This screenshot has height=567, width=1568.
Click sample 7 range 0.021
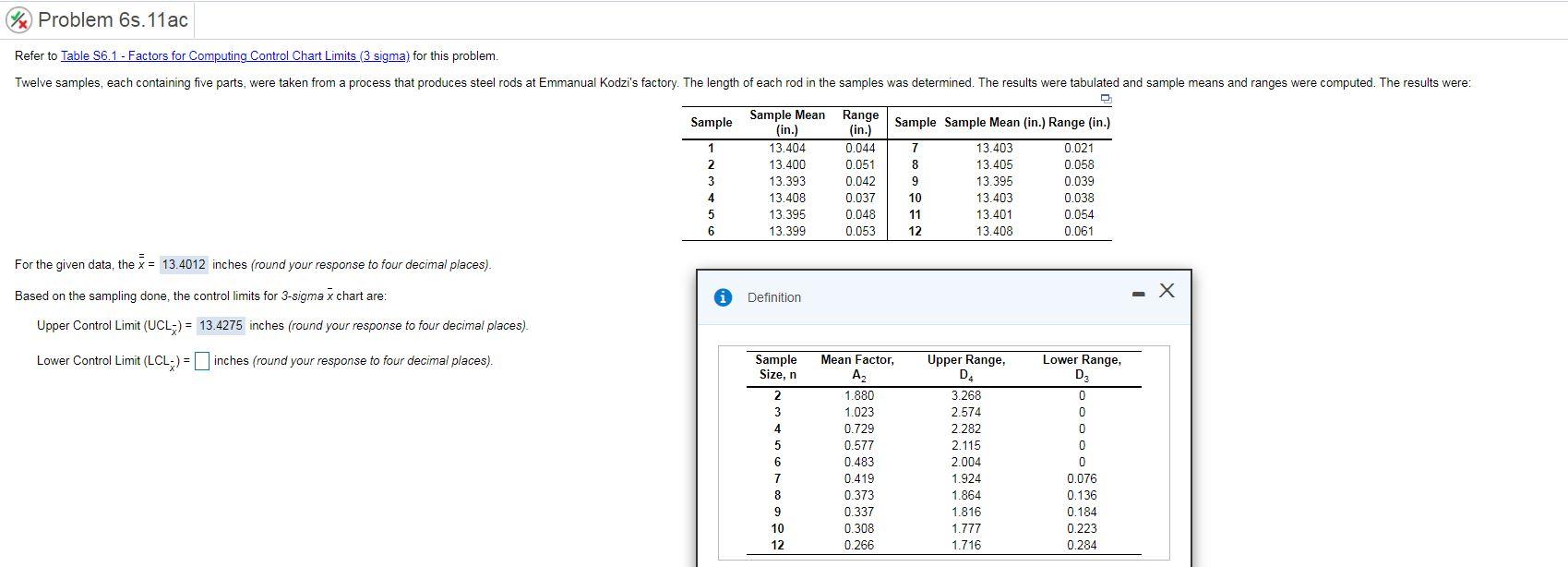(x=1079, y=148)
